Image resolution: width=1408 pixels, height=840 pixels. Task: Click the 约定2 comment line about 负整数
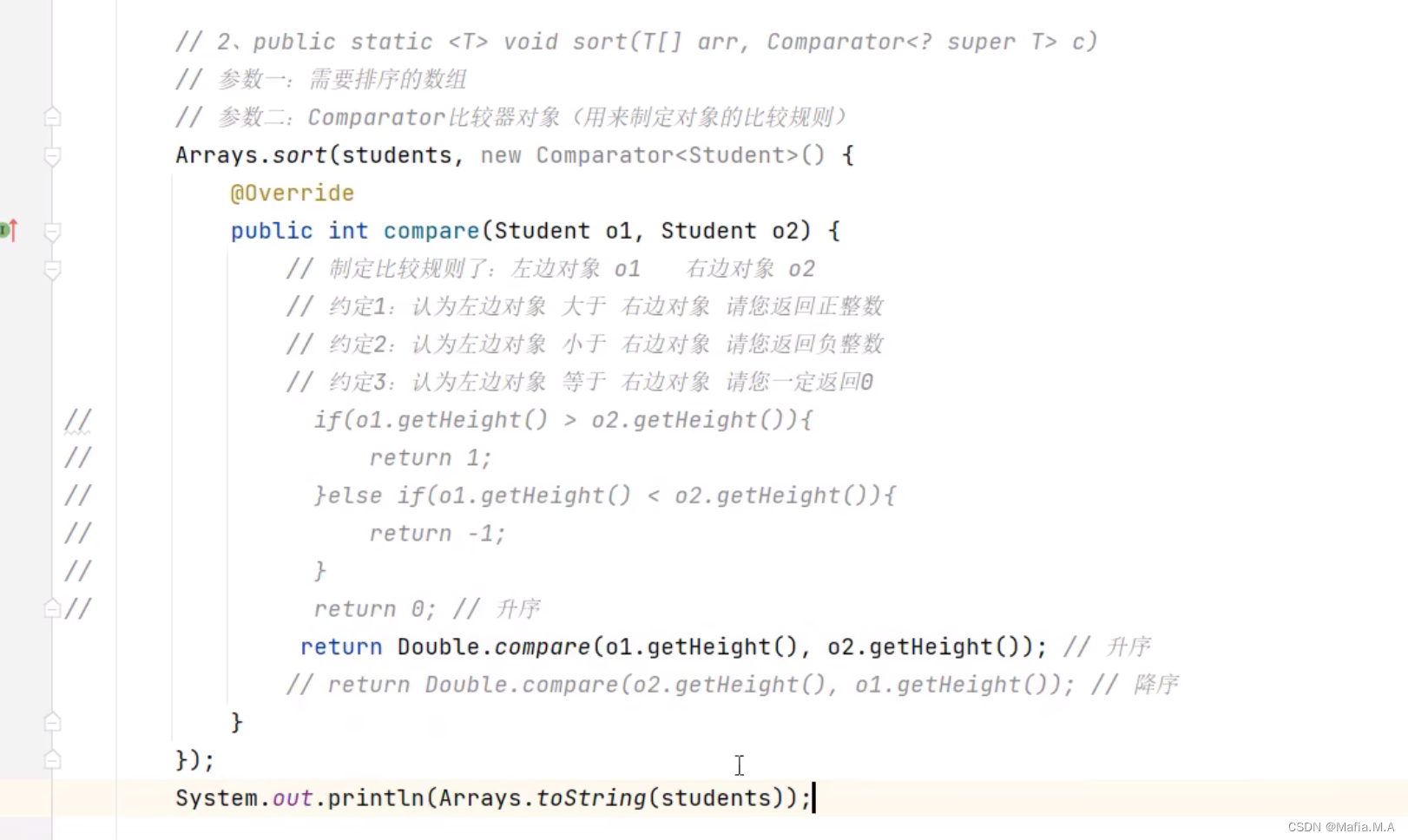pyautogui.click(x=584, y=345)
